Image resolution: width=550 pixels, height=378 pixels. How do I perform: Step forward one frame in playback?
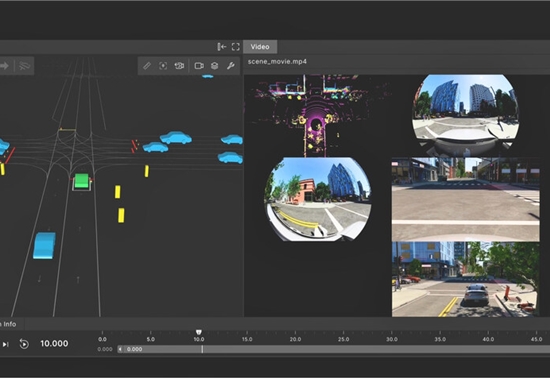coord(5,344)
